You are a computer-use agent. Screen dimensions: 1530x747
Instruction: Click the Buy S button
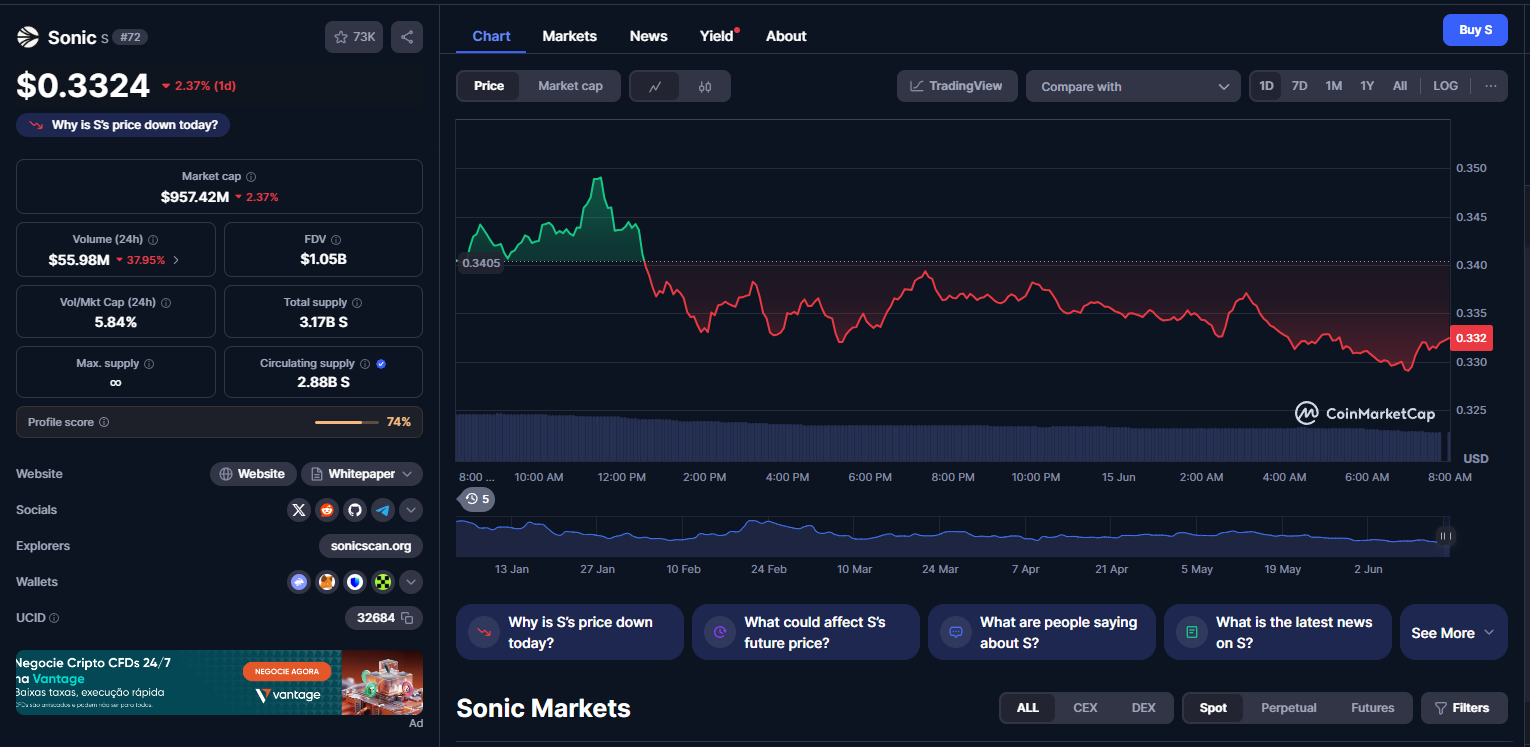point(1475,30)
